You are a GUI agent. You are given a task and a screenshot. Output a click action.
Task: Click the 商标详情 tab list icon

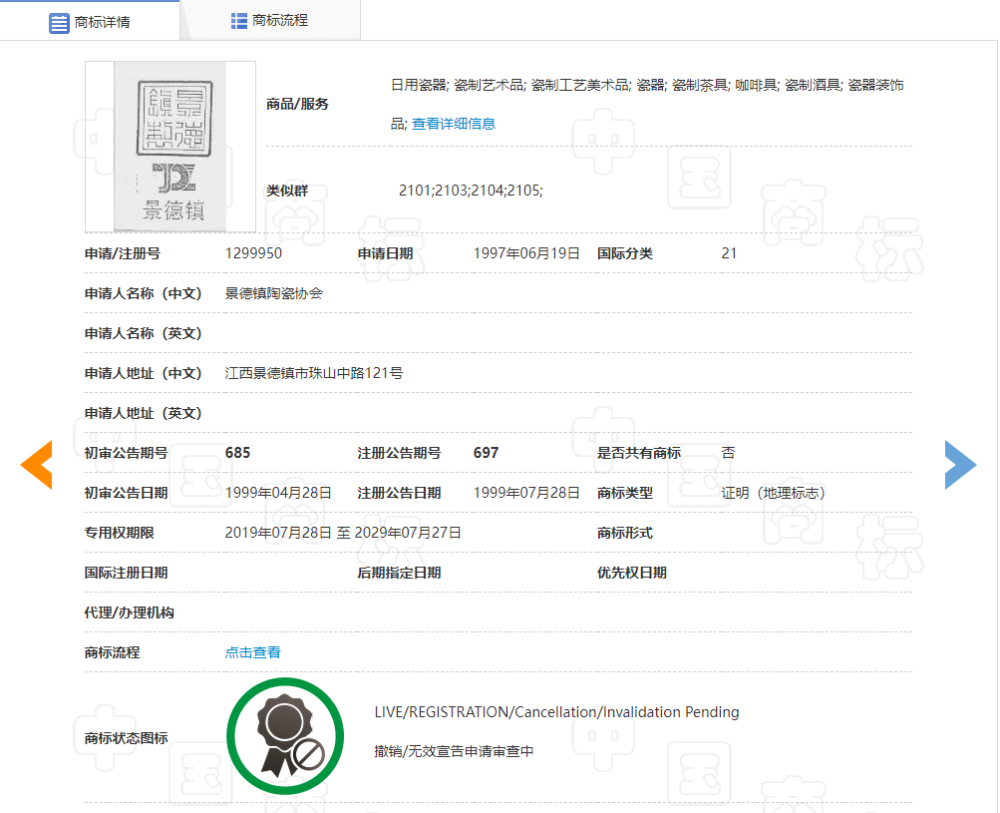pos(59,23)
